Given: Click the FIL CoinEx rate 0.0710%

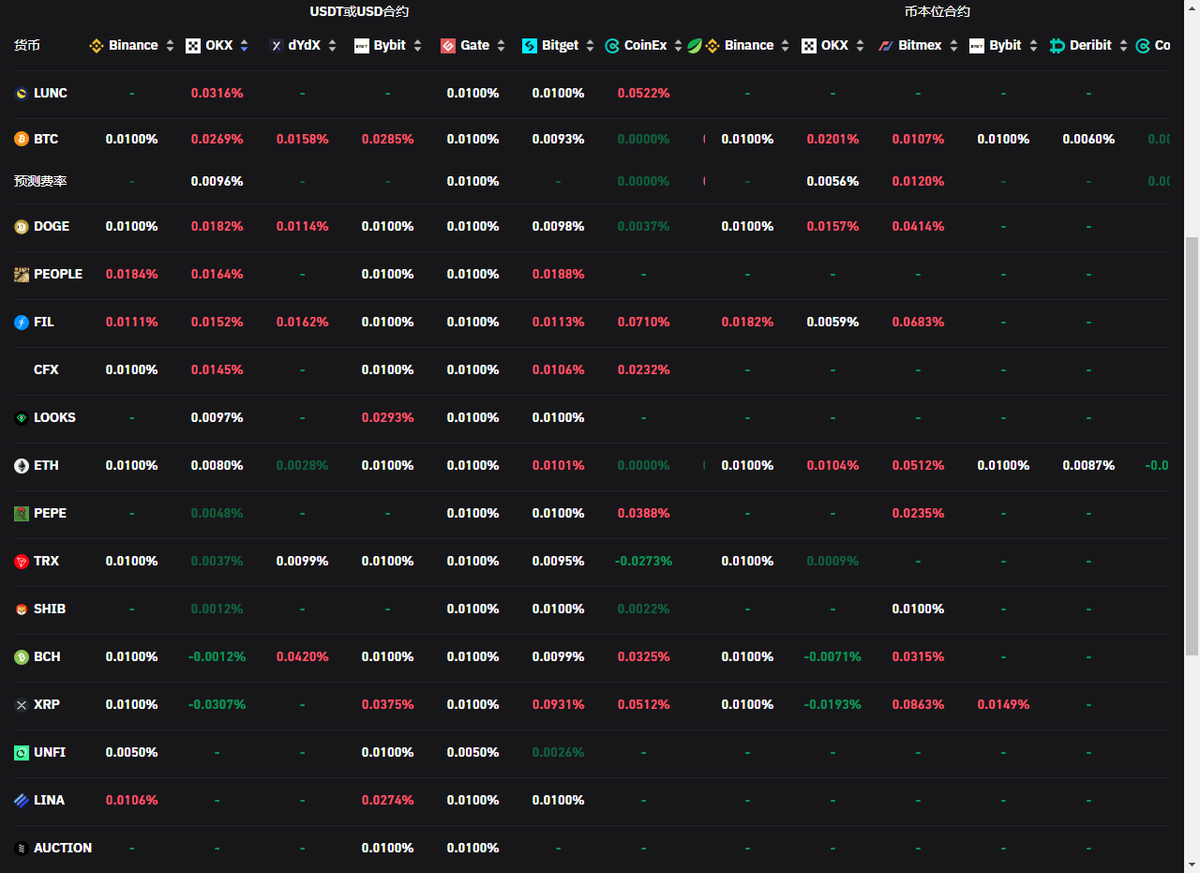Looking at the screenshot, I should [644, 322].
